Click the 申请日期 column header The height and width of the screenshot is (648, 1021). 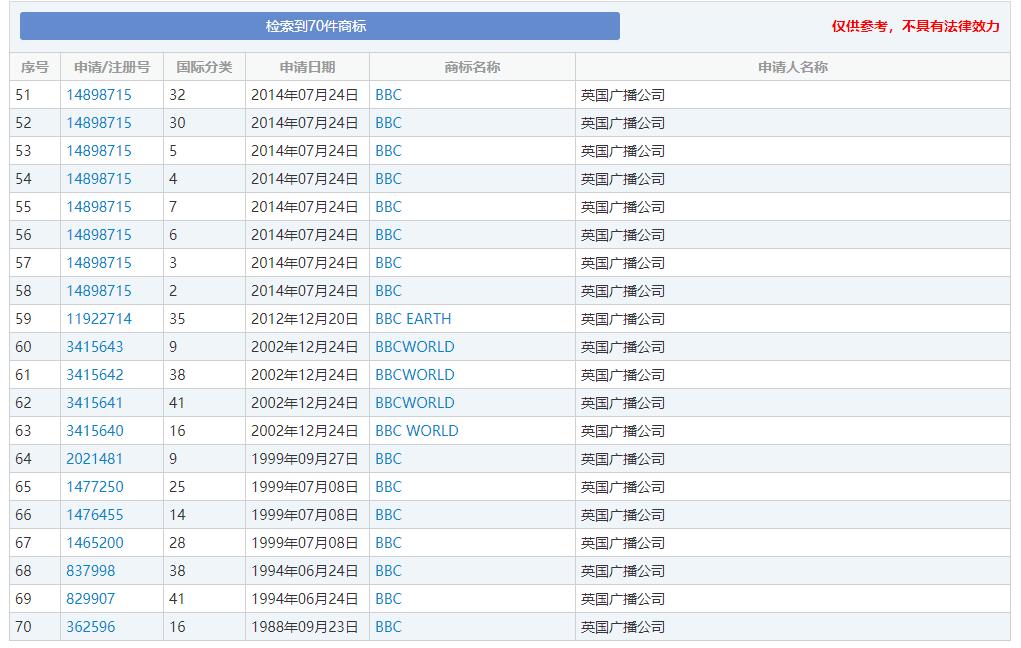tap(307, 67)
